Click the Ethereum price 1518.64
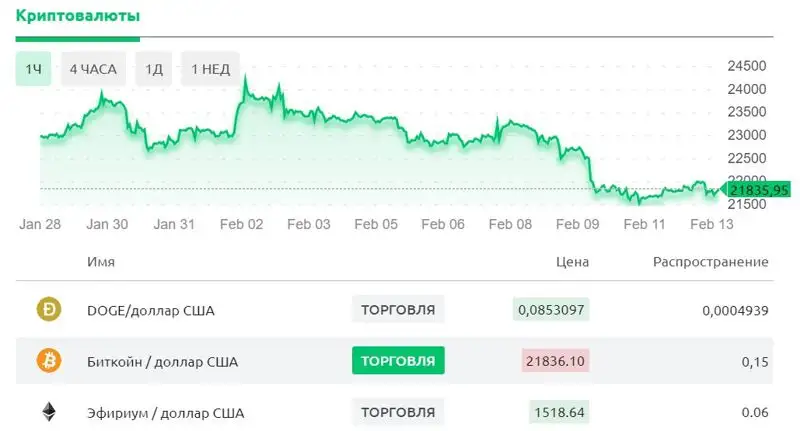The height and width of the screenshot is (431, 800). (559, 412)
